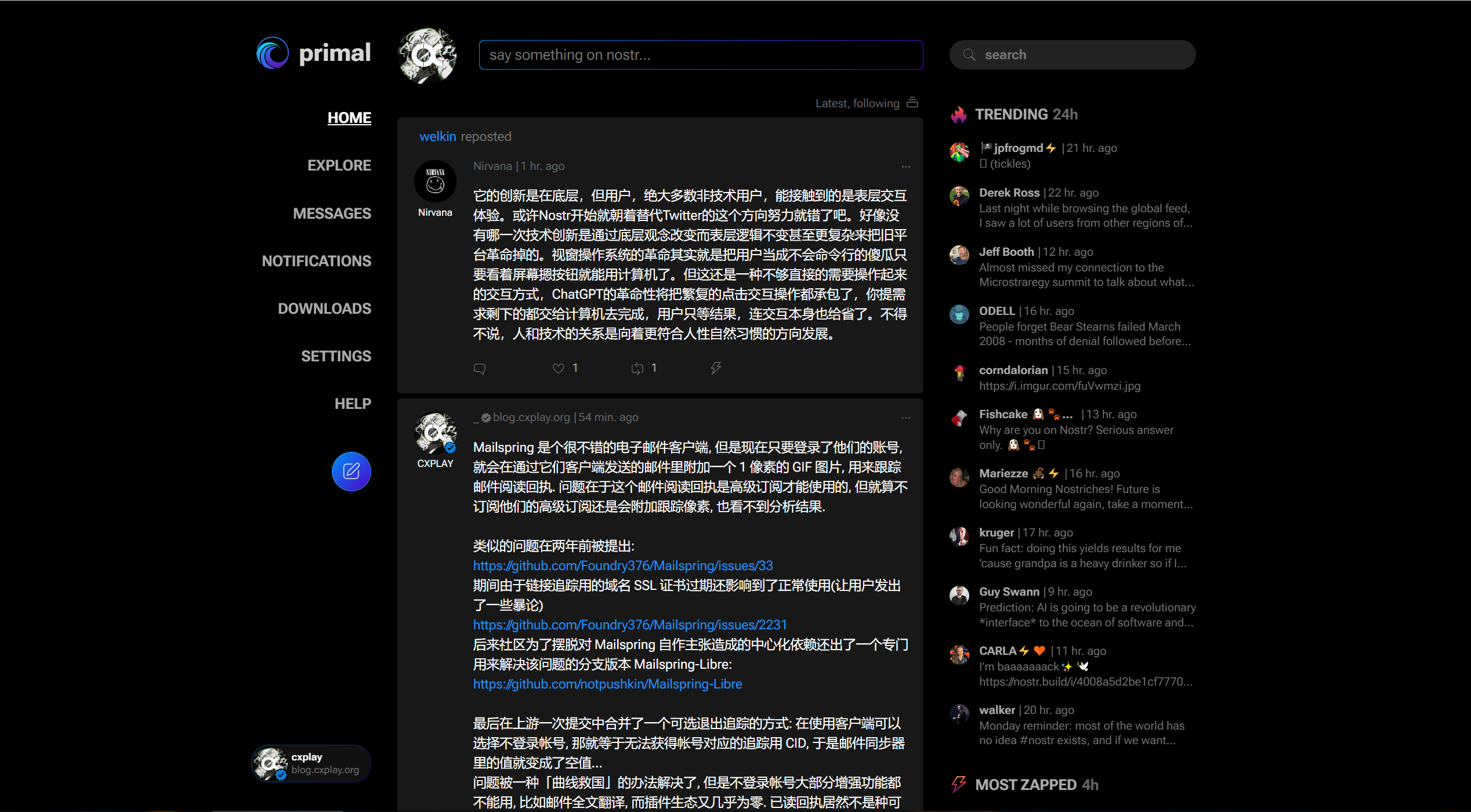The height and width of the screenshot is (812, 1471).
Task: Click the search magnifier icon
Action: point(969,55)
